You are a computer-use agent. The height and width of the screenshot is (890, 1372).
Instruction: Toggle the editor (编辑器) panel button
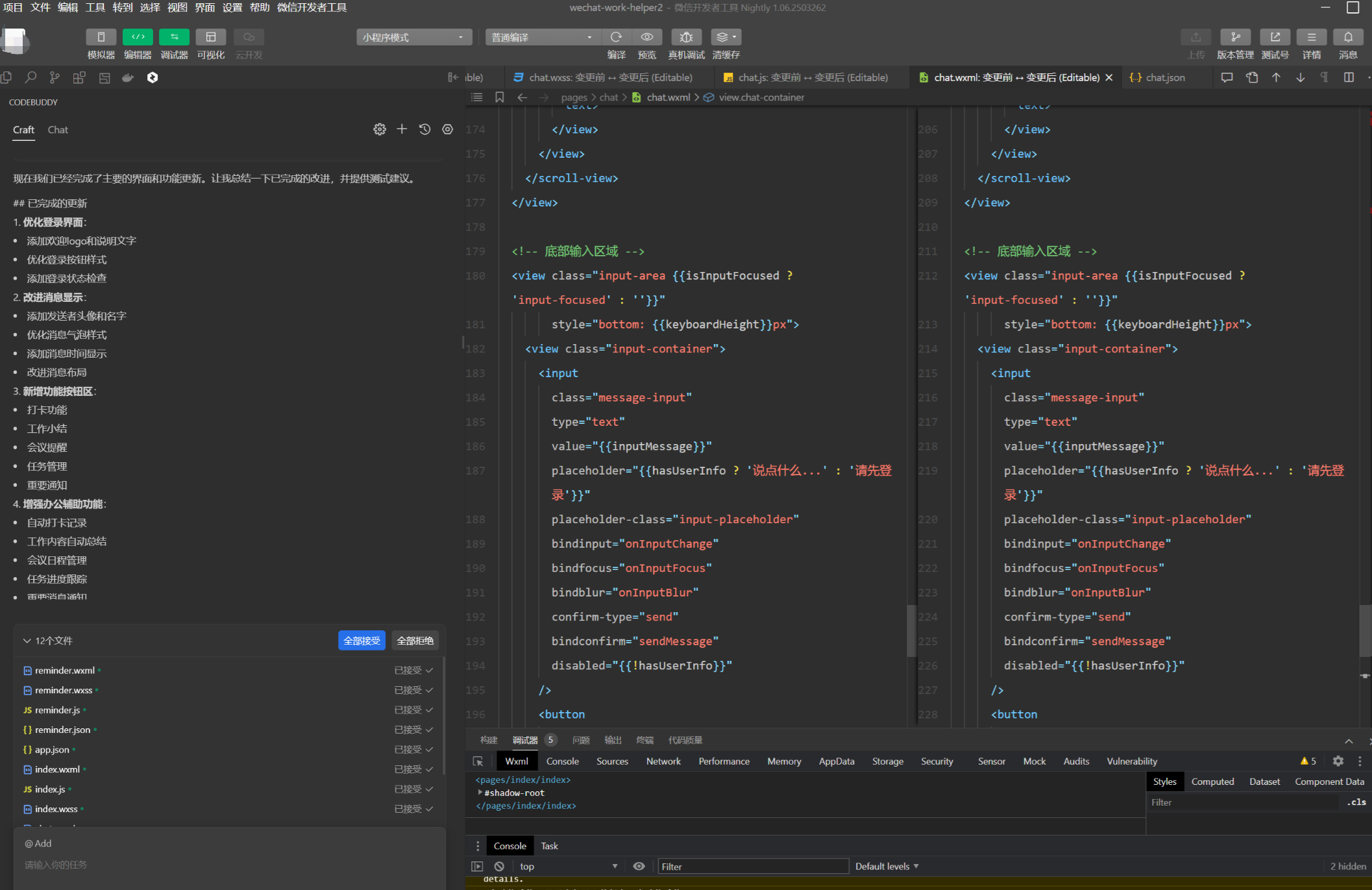138,37
